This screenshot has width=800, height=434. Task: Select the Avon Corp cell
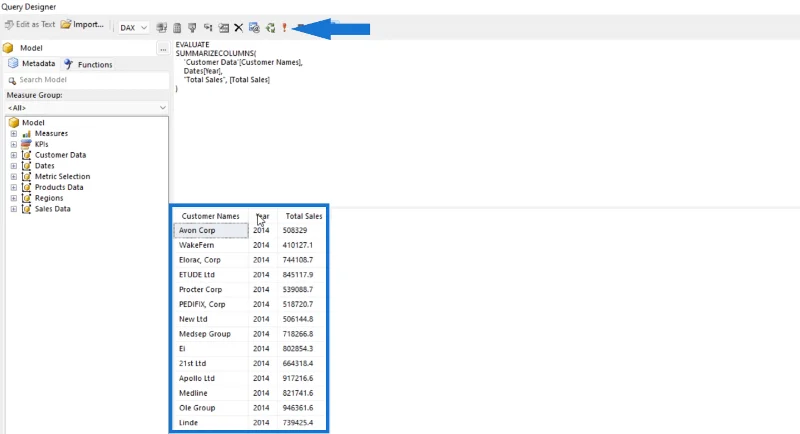pyautogui.click(x=211, y=231)
